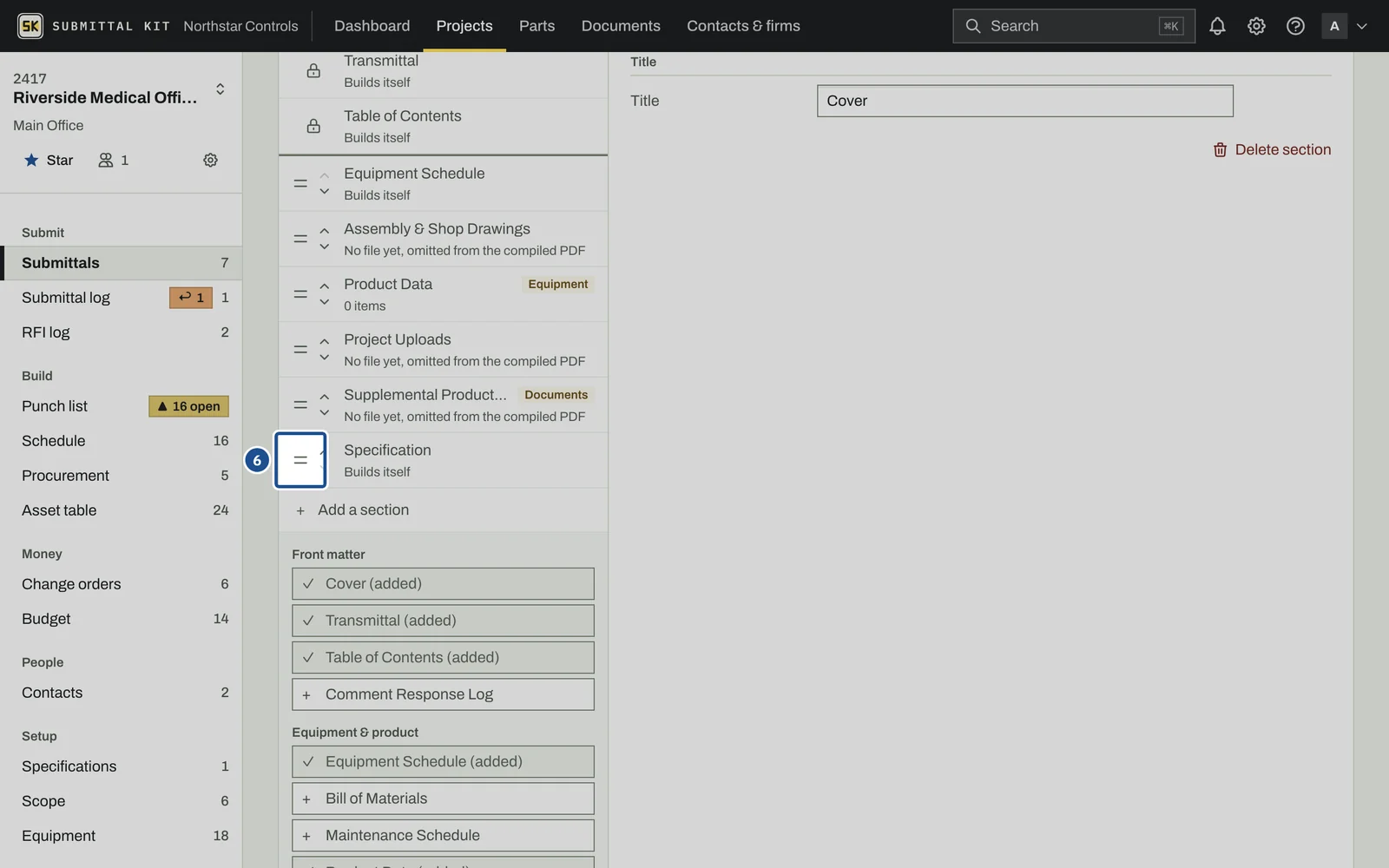Image resolution: width=1389 pixels, height=868 pixels.
Task: Open the help question-mark icon
Action: 1295,26
